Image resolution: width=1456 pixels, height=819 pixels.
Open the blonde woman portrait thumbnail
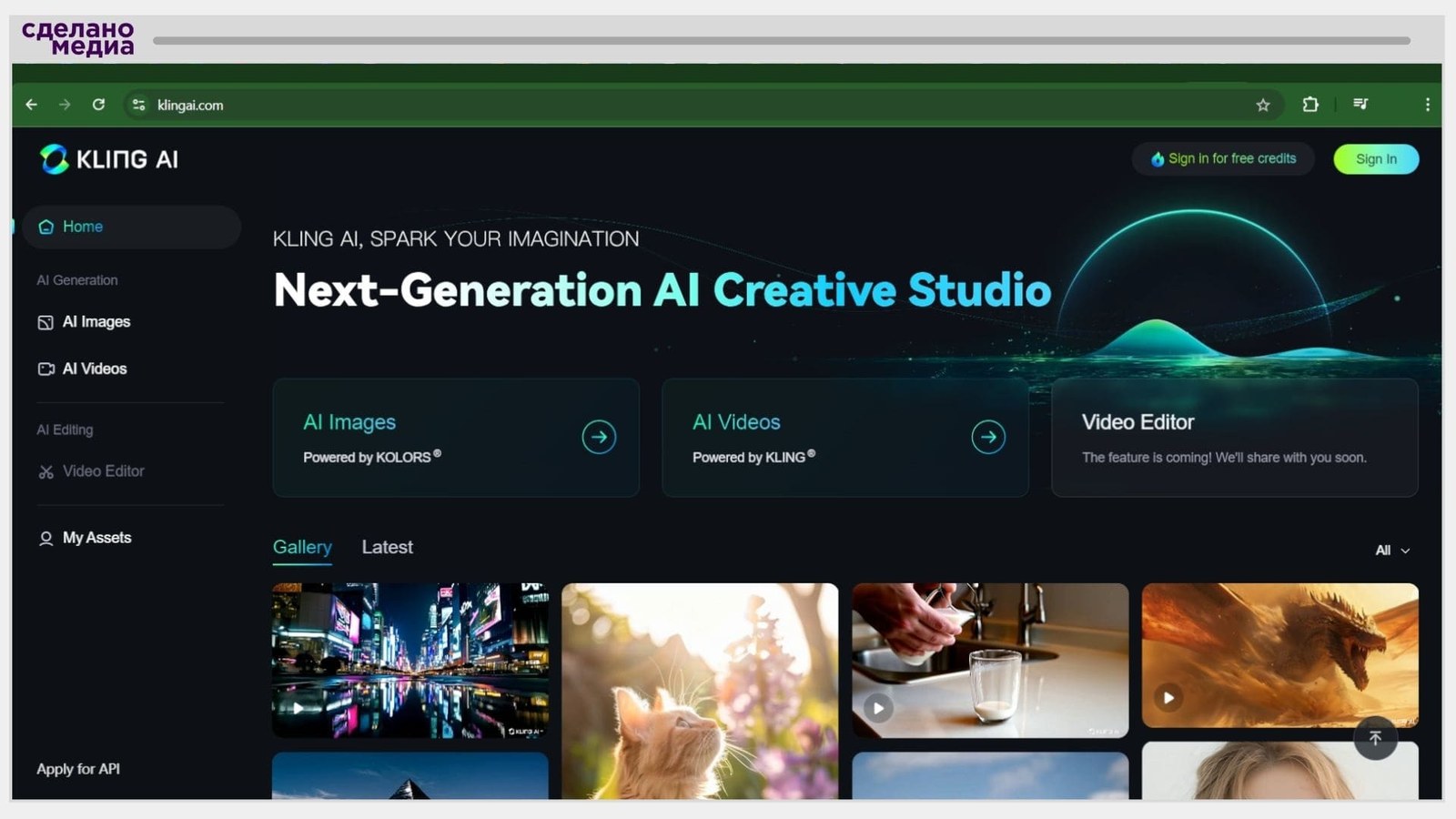tap(1280, 772)
